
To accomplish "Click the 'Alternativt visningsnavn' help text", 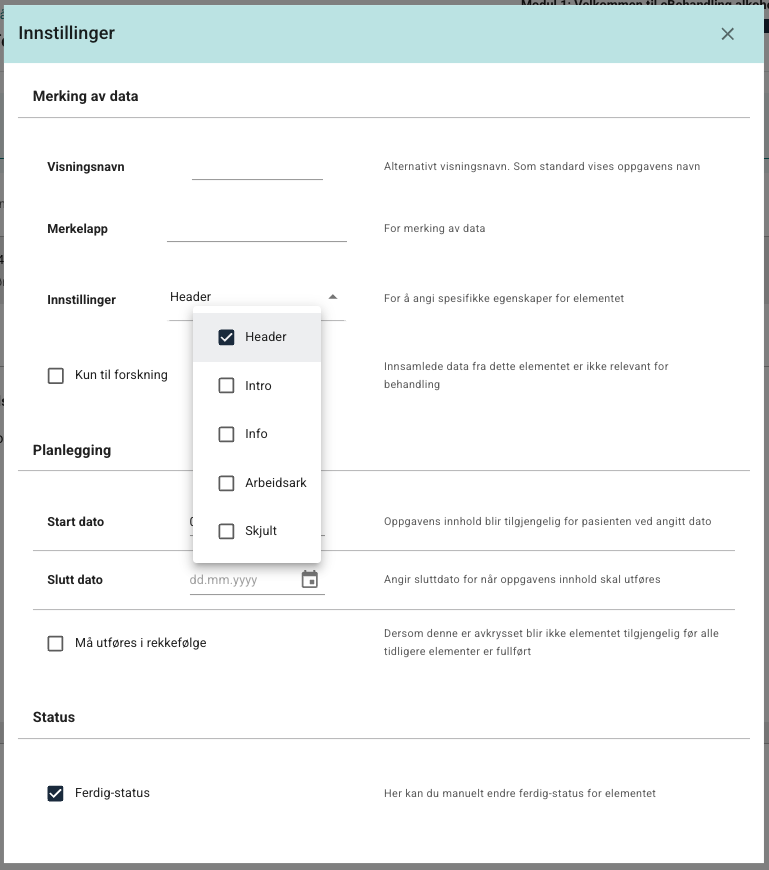I will click(542, 166).
